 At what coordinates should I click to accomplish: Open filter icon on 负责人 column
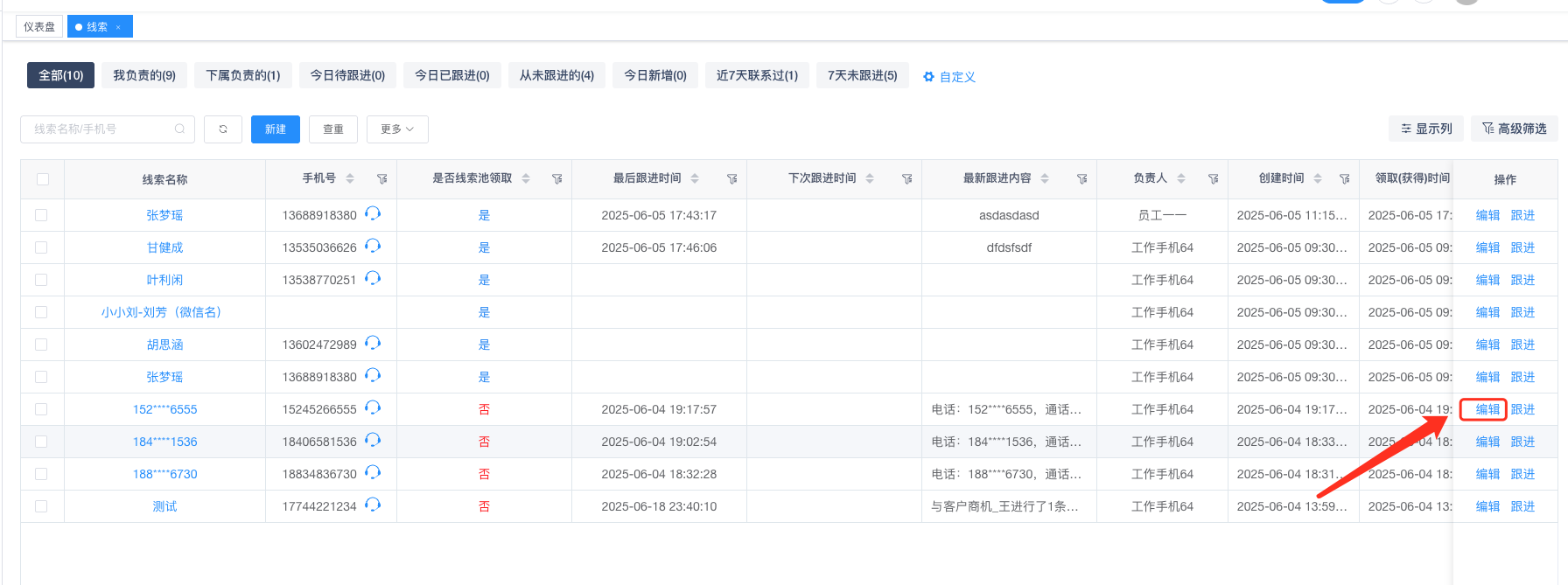(x=1213, y=179)
